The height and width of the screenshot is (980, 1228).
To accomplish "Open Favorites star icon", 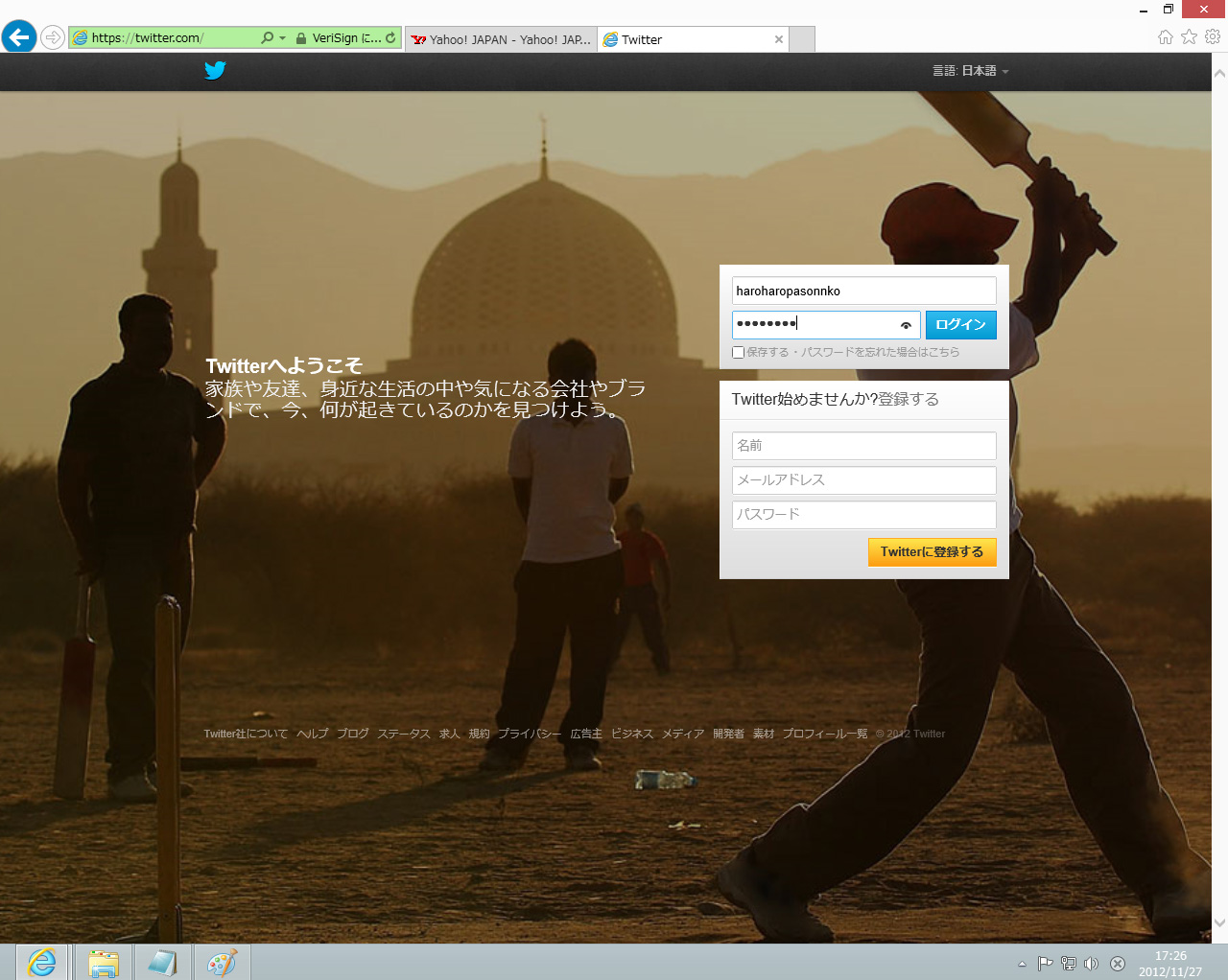I will coord(1190,36).
